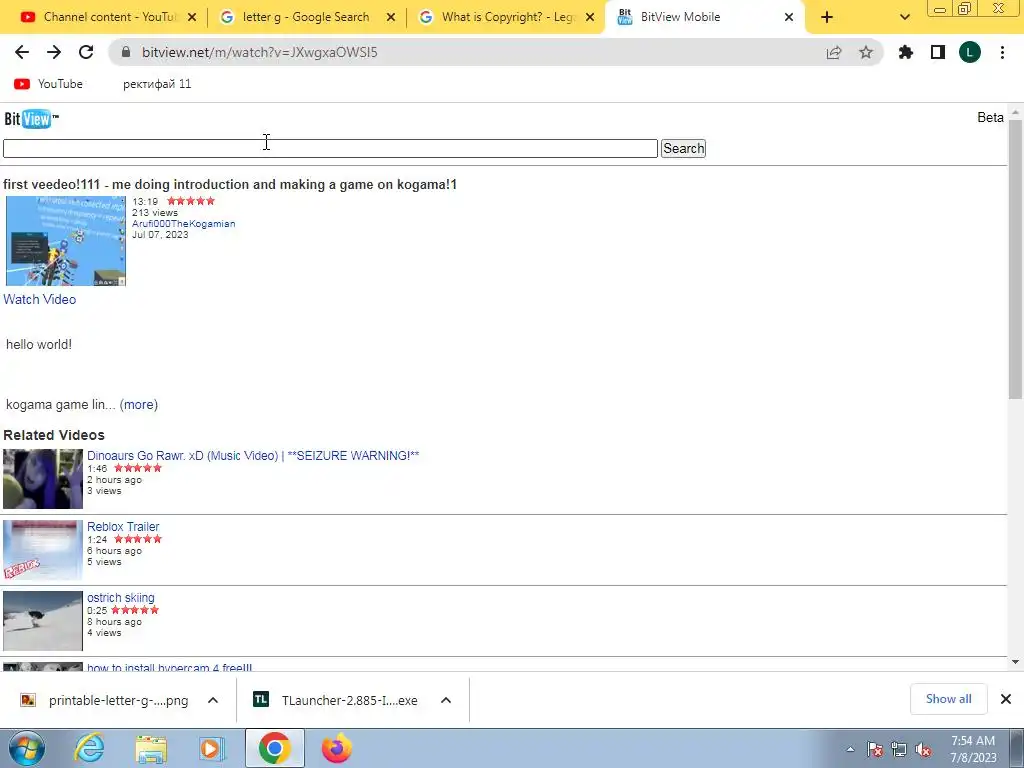Viewport: 1024px width, 768px height.
Task: Open the Extensions puzzle icon
Action: pyautogui.click(x=906, y=52)
